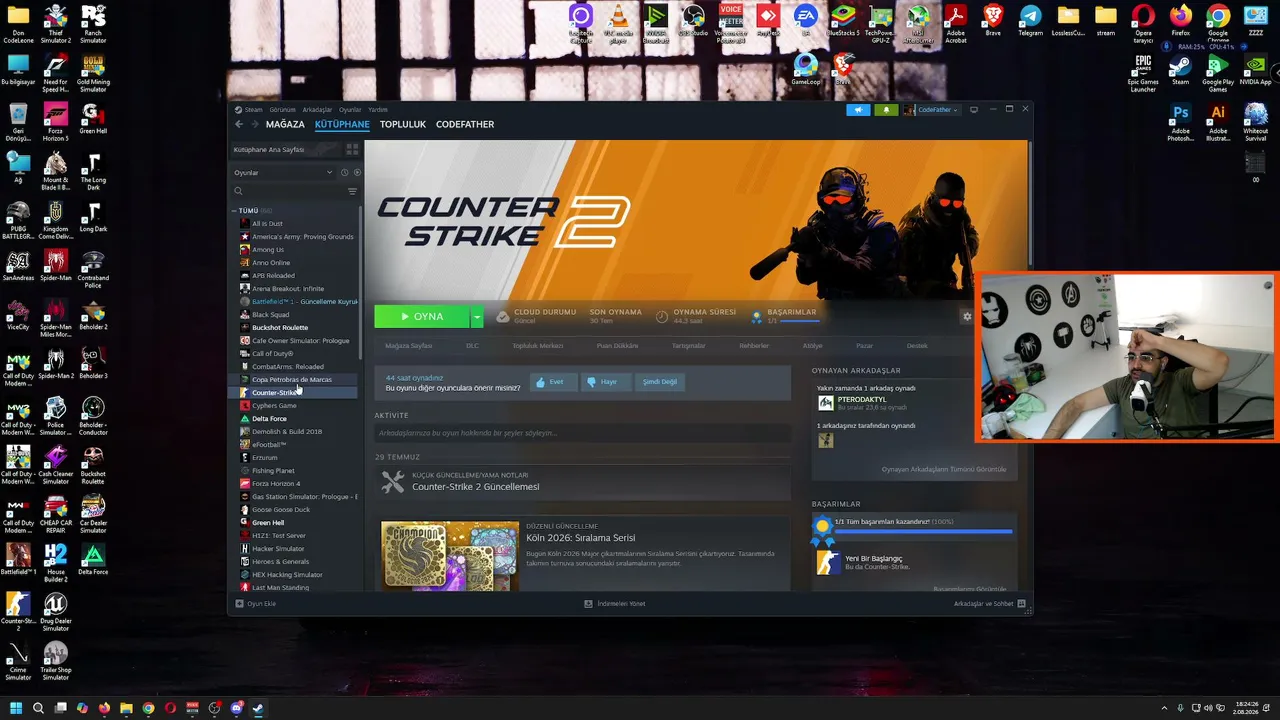Image resolution: width=1280 pixels, height=720 pixels.
Task: Recommend the game with Evet button
Action: pos(552,382)
